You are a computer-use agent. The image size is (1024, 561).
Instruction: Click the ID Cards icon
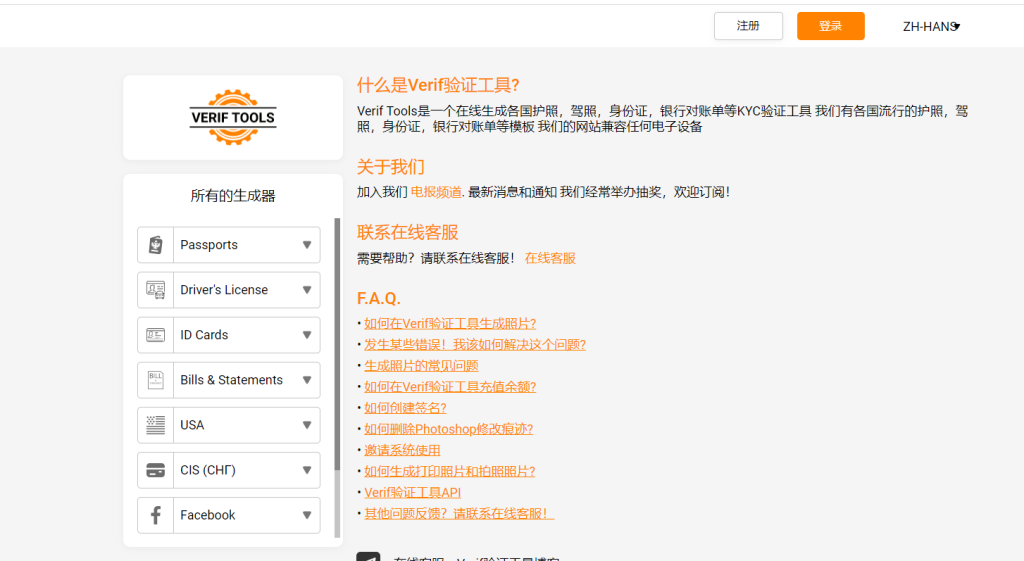click(x=155, y=335)
